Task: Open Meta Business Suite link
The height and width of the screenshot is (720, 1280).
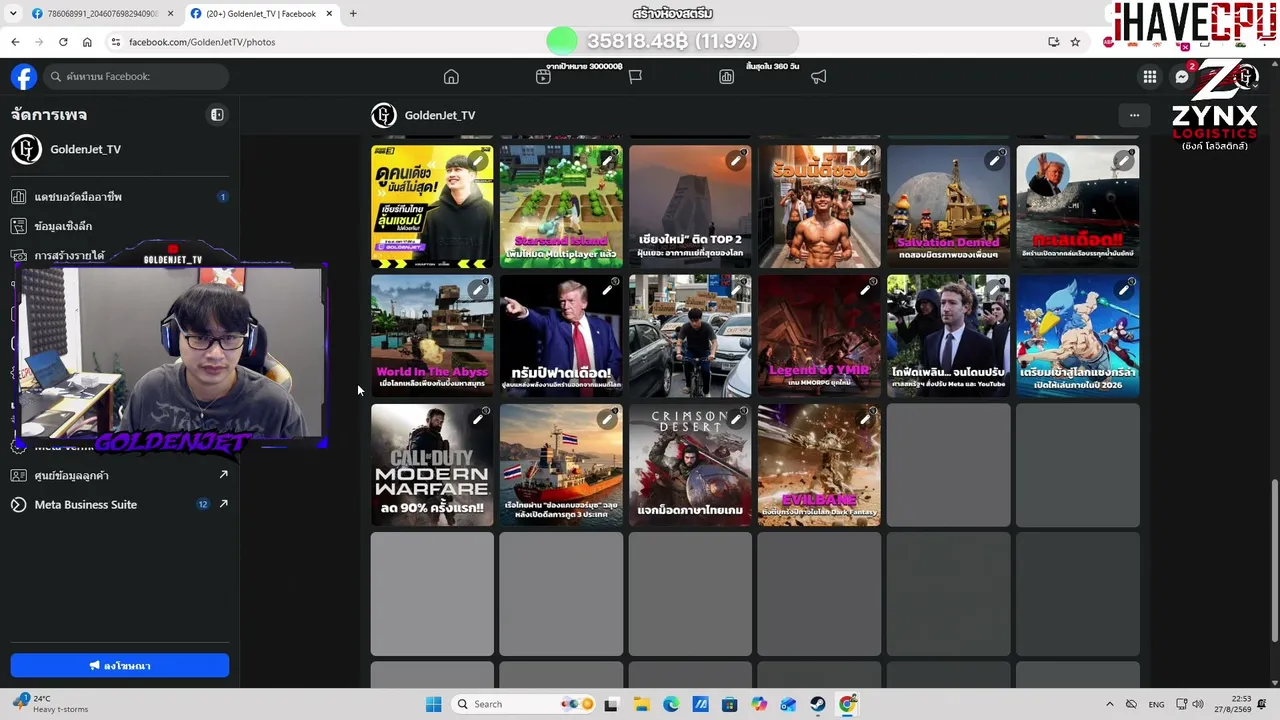Action: click(x=120, y=504)
